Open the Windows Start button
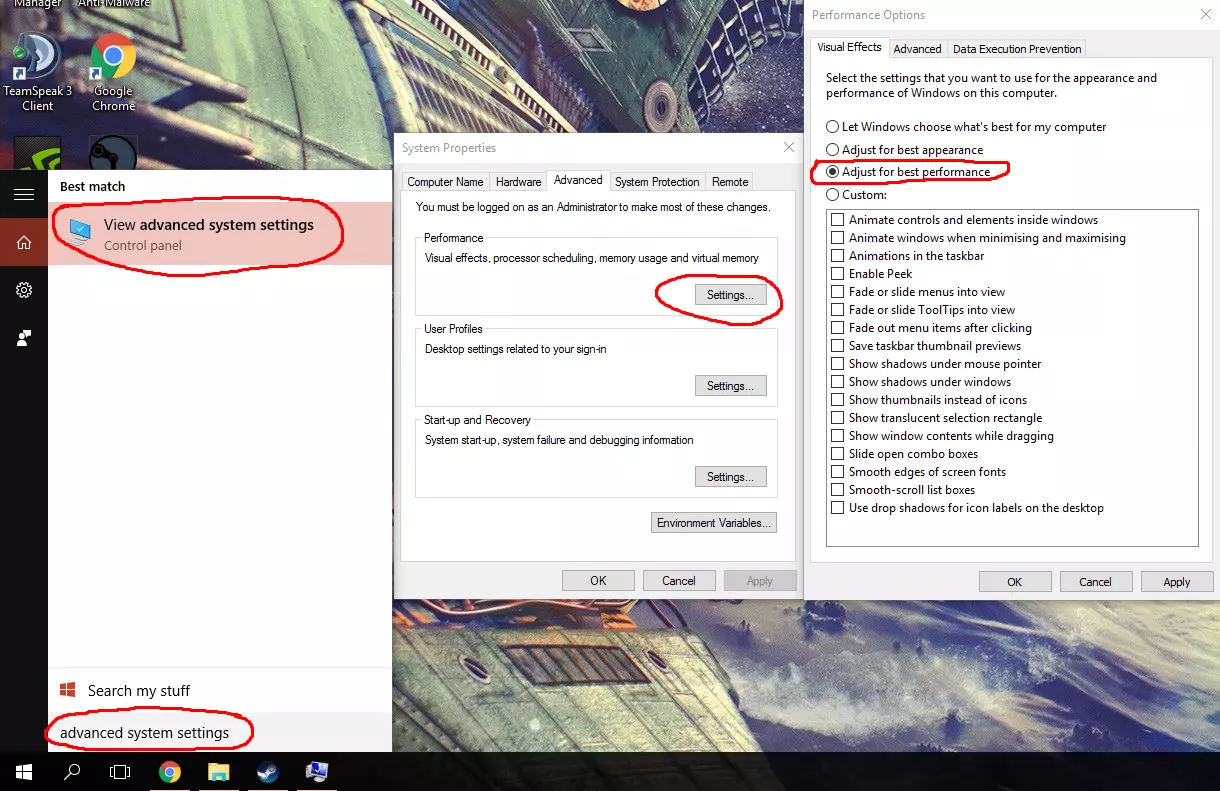Image resolution: width=1220 pixels, height=791 pixels. click(24, 772)
